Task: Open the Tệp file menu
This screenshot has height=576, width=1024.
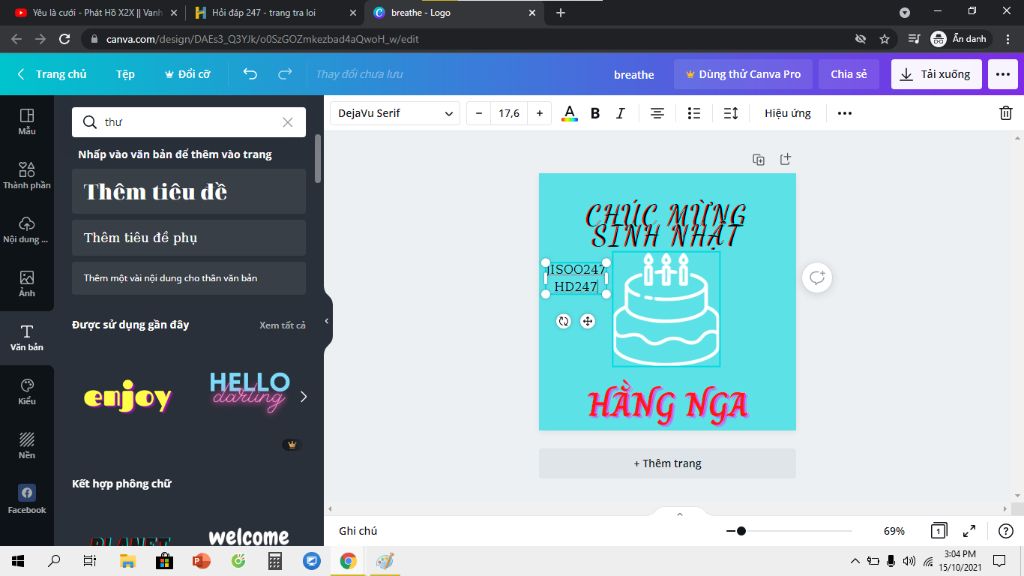Action: [125, 74]
